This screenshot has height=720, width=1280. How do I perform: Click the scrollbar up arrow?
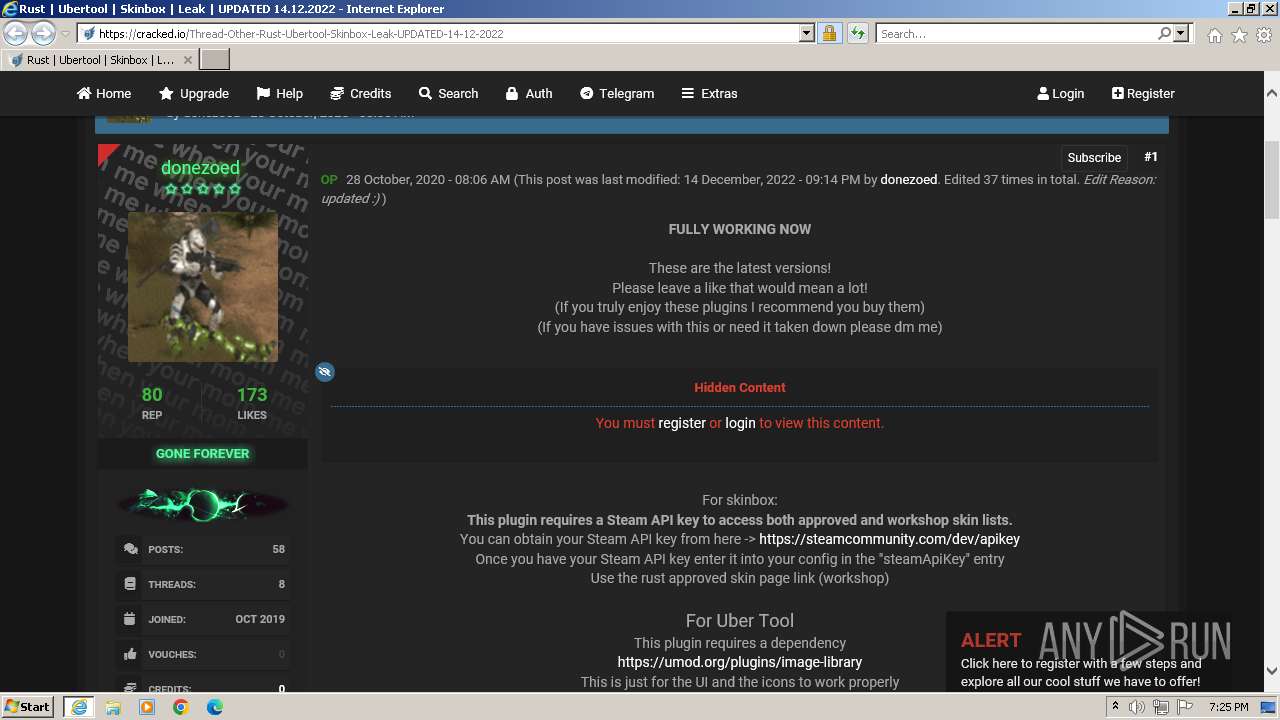tap(1272, 93)
